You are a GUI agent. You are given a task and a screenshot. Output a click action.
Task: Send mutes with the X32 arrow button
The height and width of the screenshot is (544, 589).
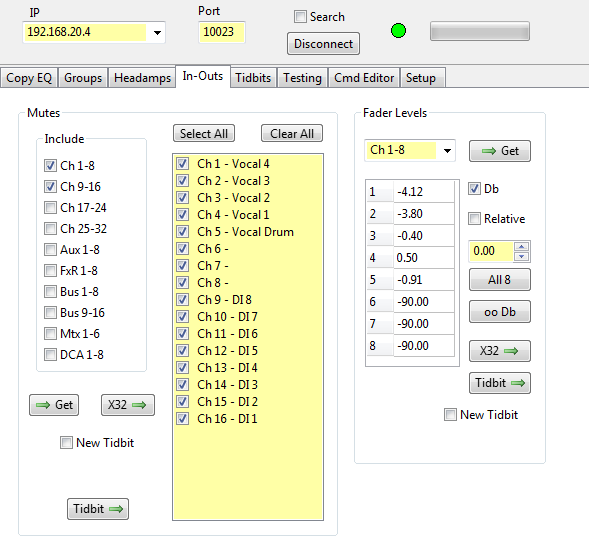coord(128,405)
